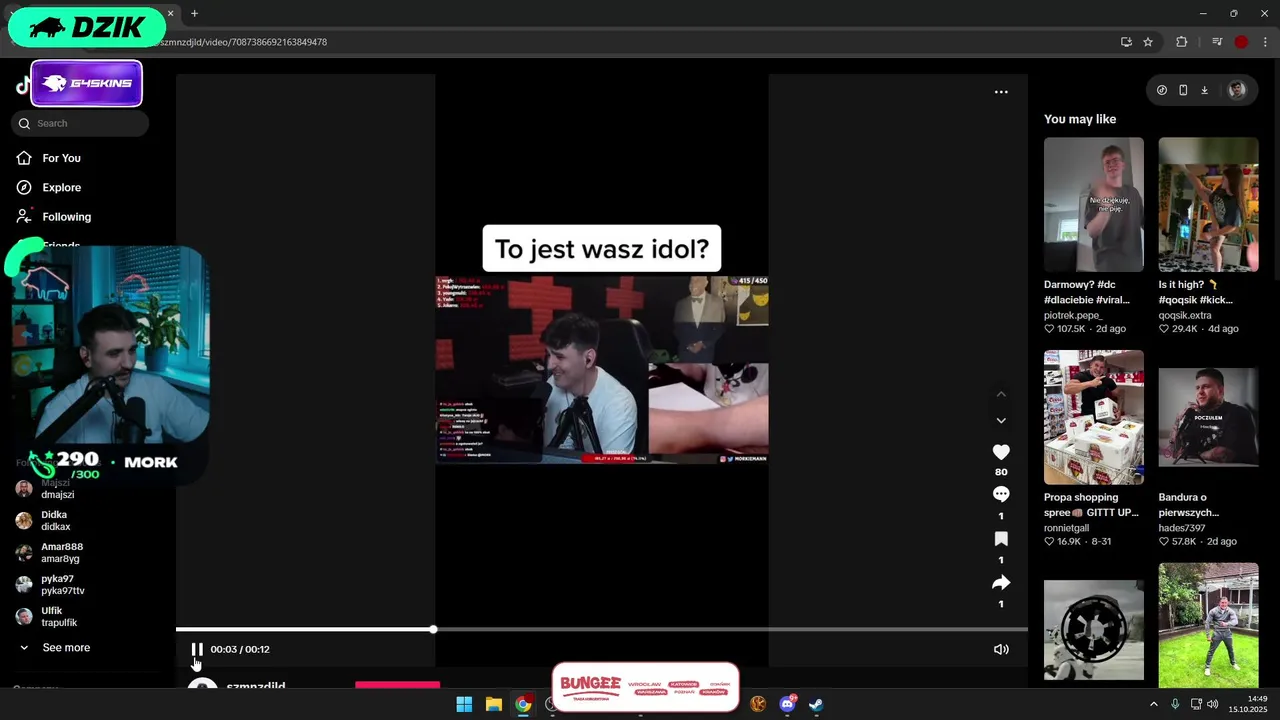Image resolution: width=1280 pixels, height=720 pixels.
Task: Open the 'Propa shopping spree' video thumbnail
Action: tap(1094, 417)
